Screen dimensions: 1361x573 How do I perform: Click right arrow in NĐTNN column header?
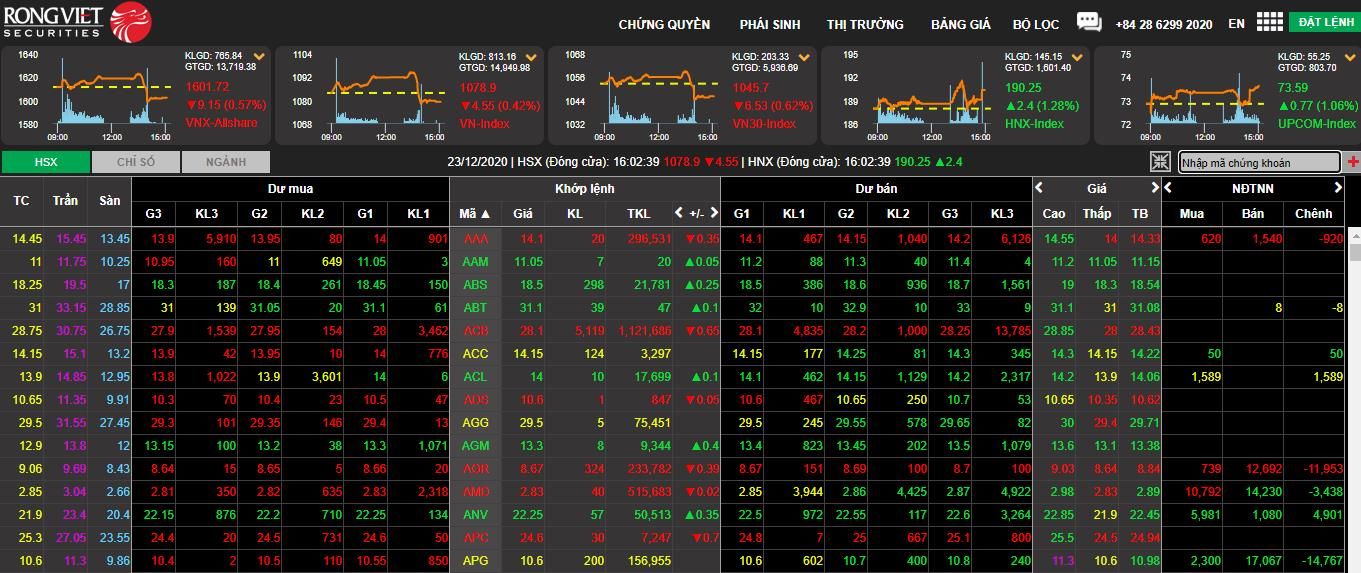[x=1338, y=188]
